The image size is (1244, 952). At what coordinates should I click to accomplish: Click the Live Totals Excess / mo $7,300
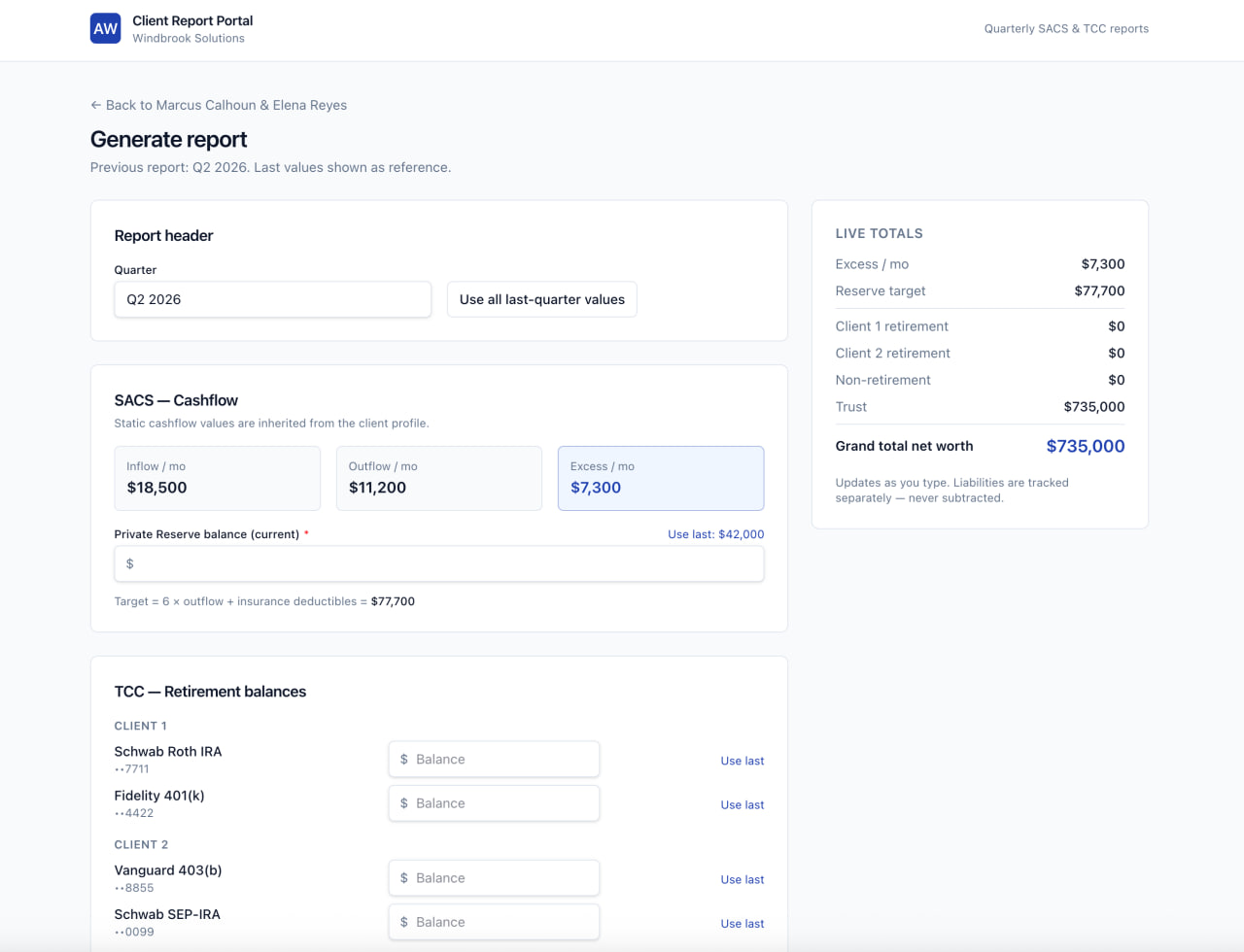click(1103, 264)
